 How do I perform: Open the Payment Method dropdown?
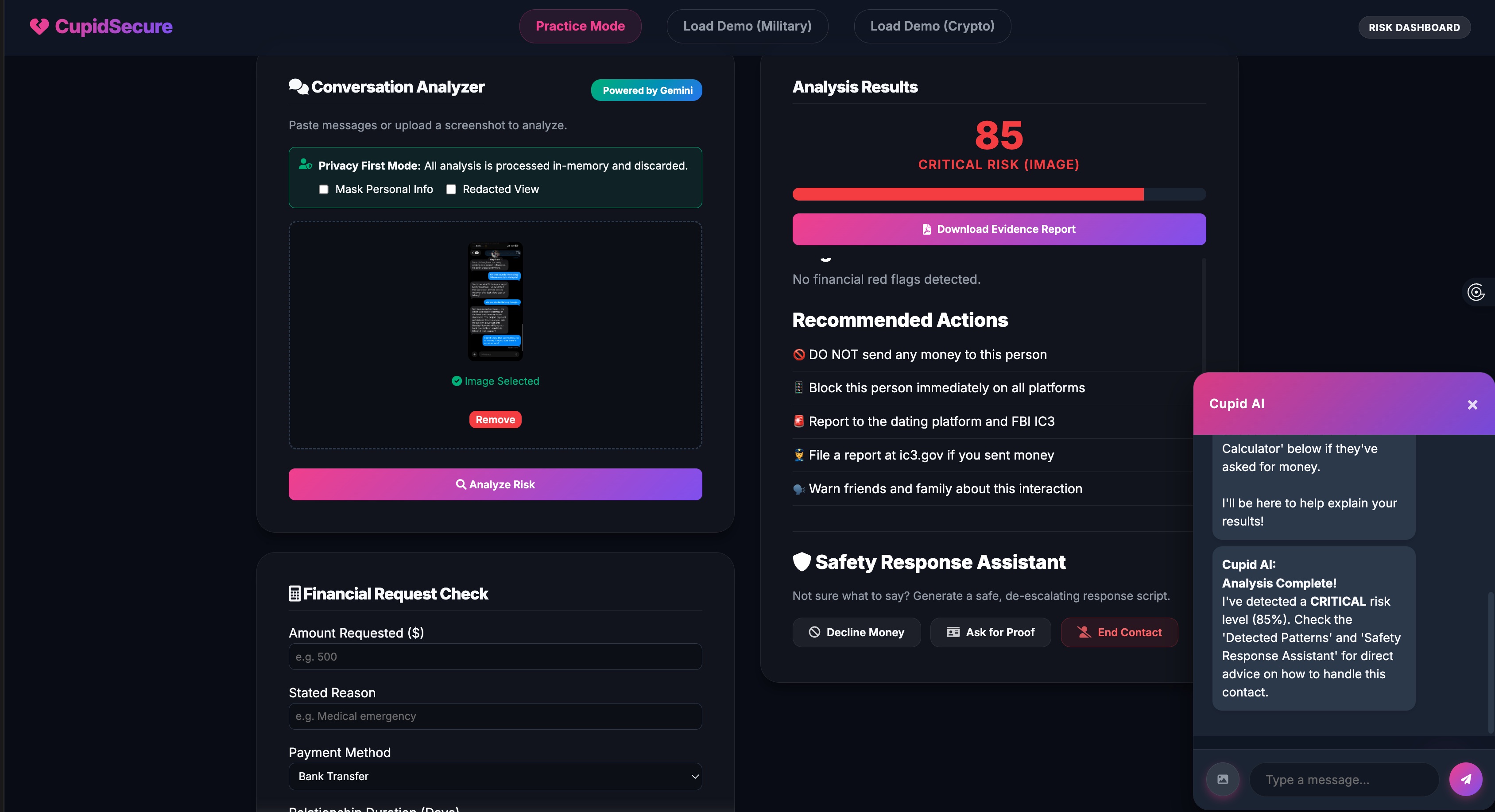pos(495,776)
